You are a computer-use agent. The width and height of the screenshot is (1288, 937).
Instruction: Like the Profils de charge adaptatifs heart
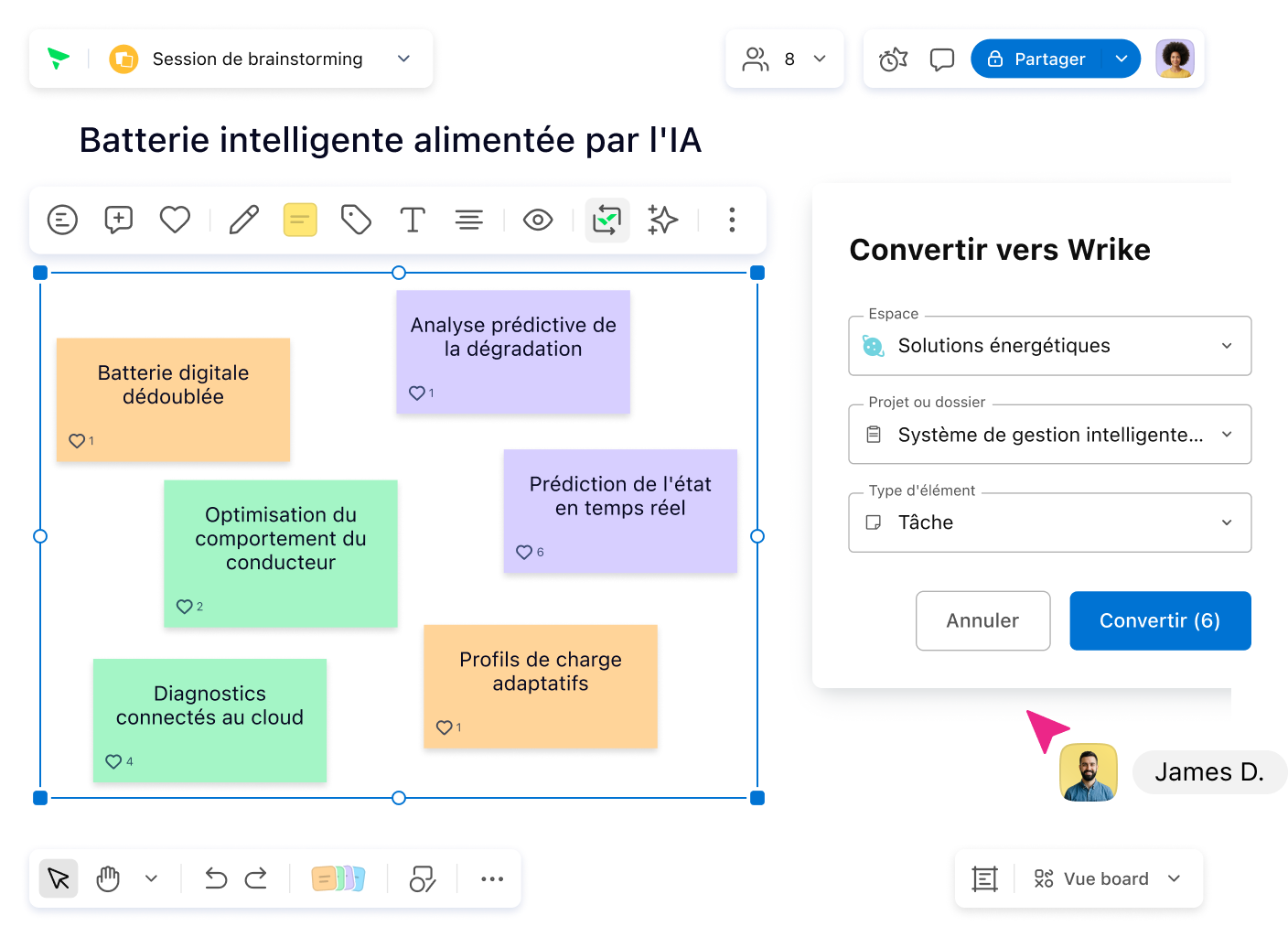point(445,728)
